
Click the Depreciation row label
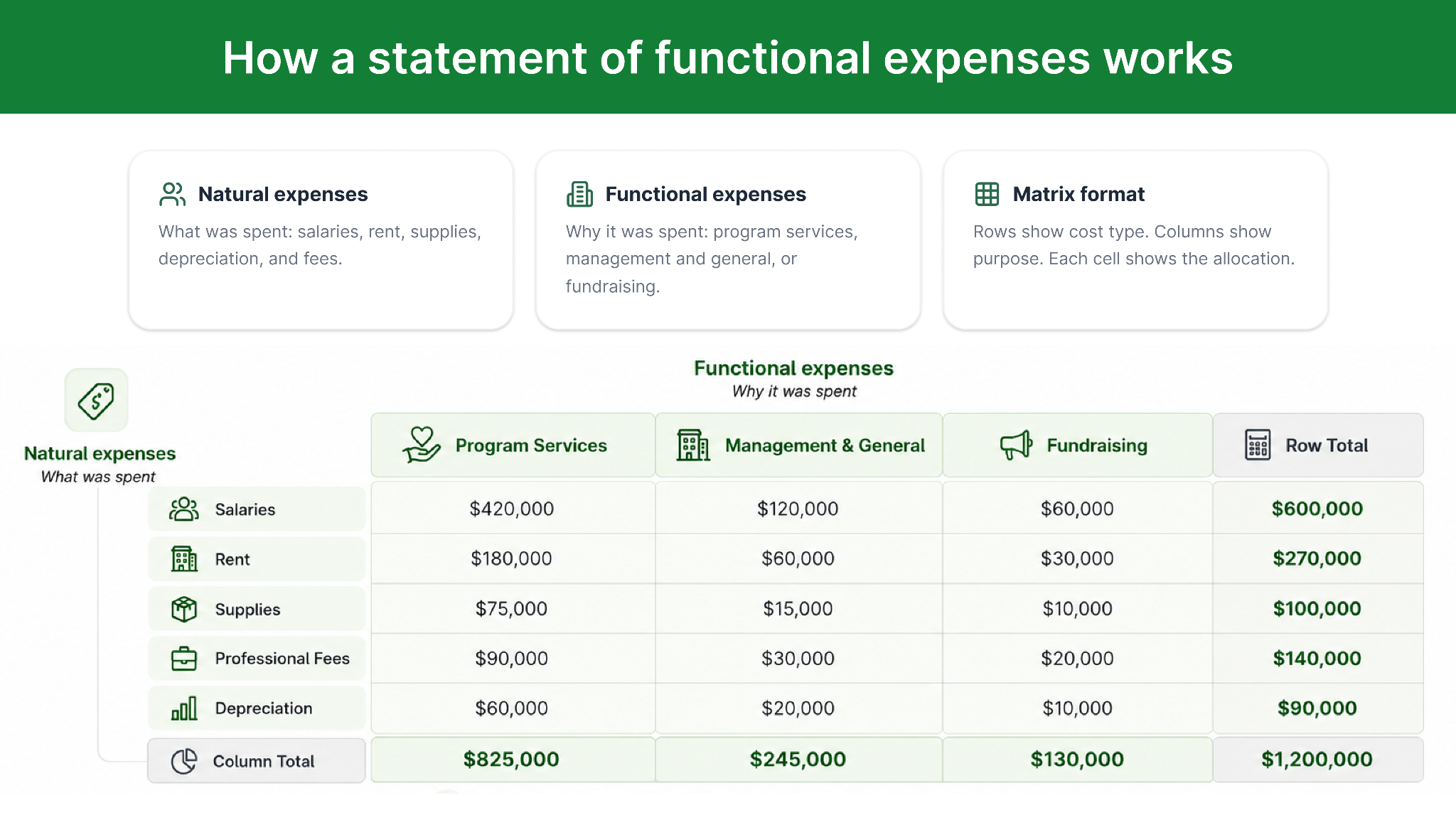coord(257,708)
